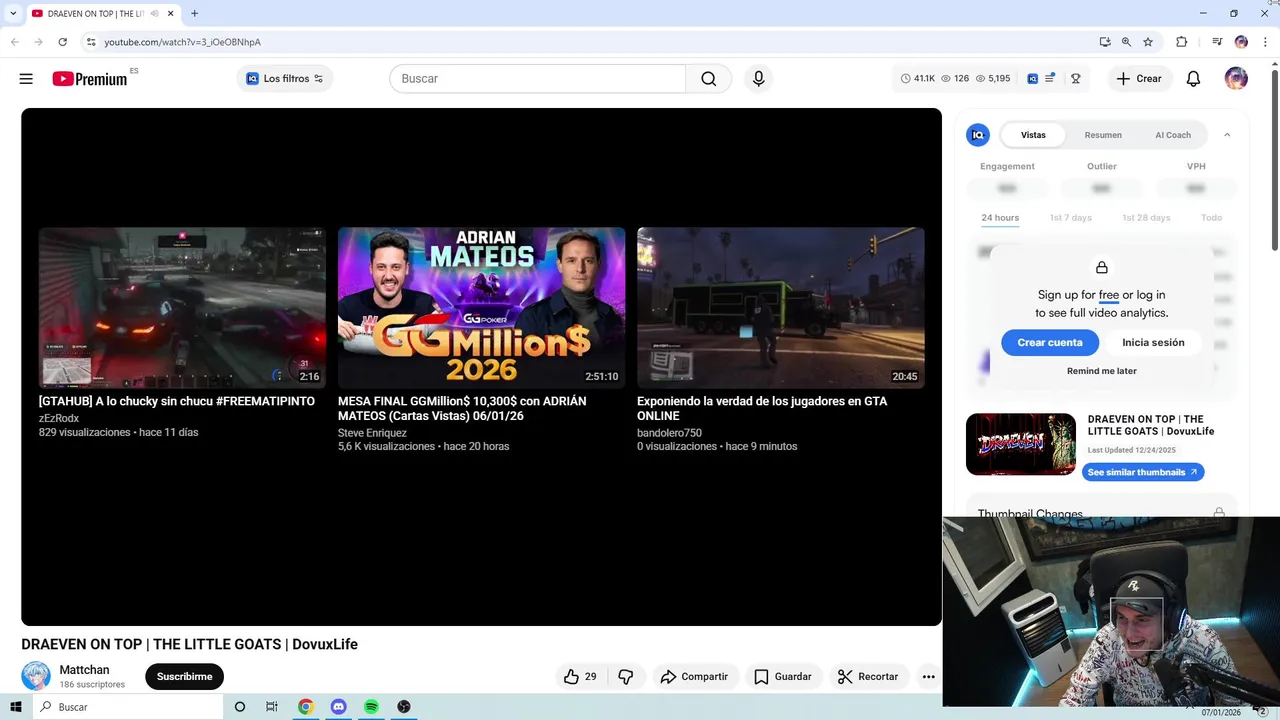
Task: Open the Crear create button
Action: point(1139,79)
